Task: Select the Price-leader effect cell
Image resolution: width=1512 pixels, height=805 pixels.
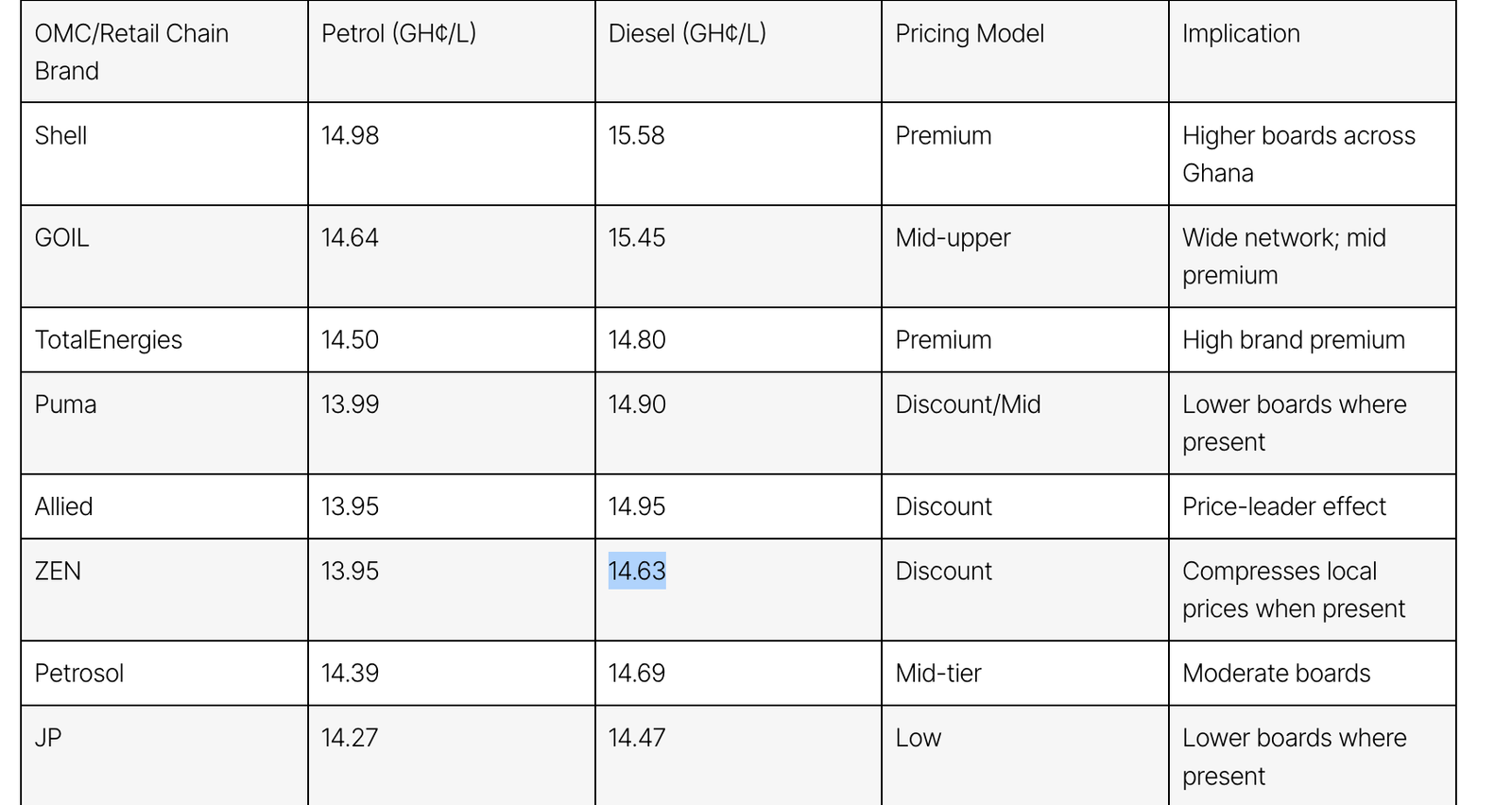Action: tap(1283, 506)
